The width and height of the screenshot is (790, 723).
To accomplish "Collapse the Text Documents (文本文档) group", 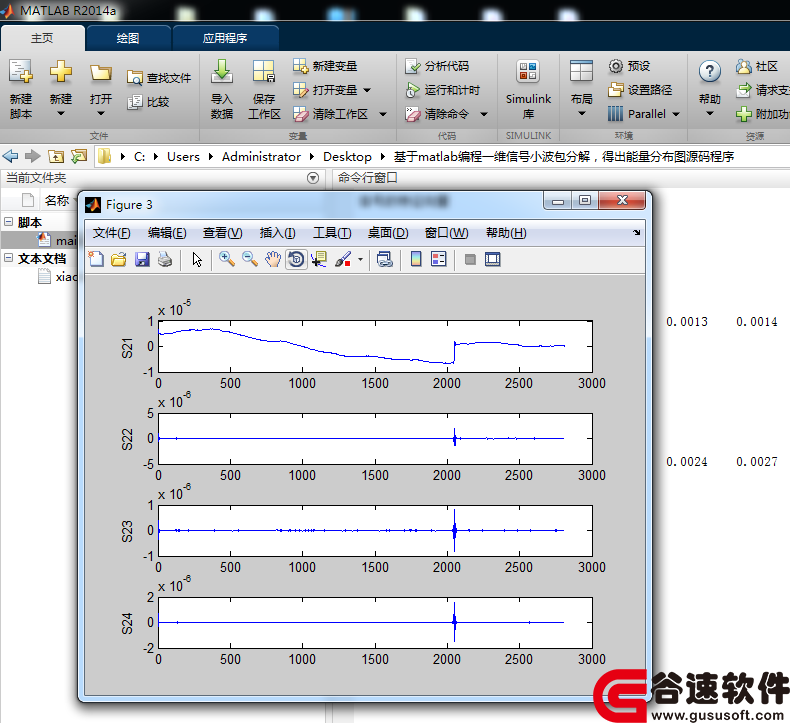I will pyautogui.click(x=9, y=258).
